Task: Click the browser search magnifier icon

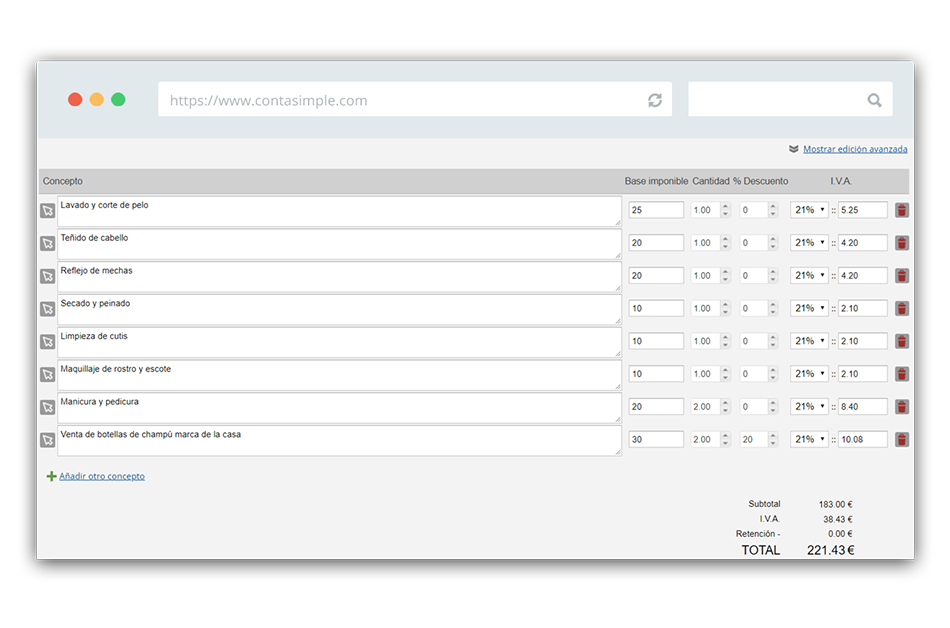Action: [874, 100]
